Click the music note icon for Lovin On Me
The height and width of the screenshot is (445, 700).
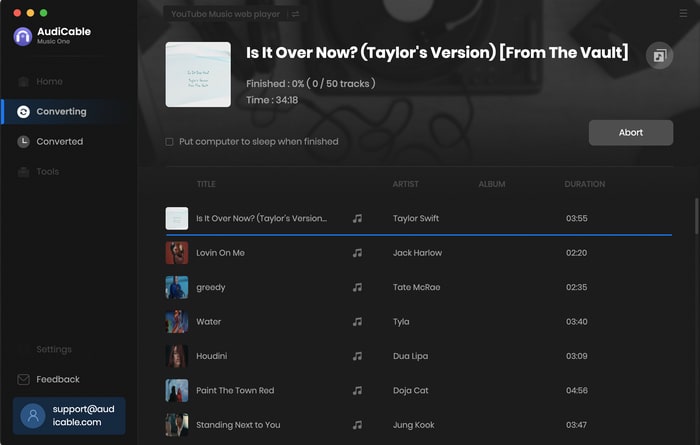click(x=357, y=253)
